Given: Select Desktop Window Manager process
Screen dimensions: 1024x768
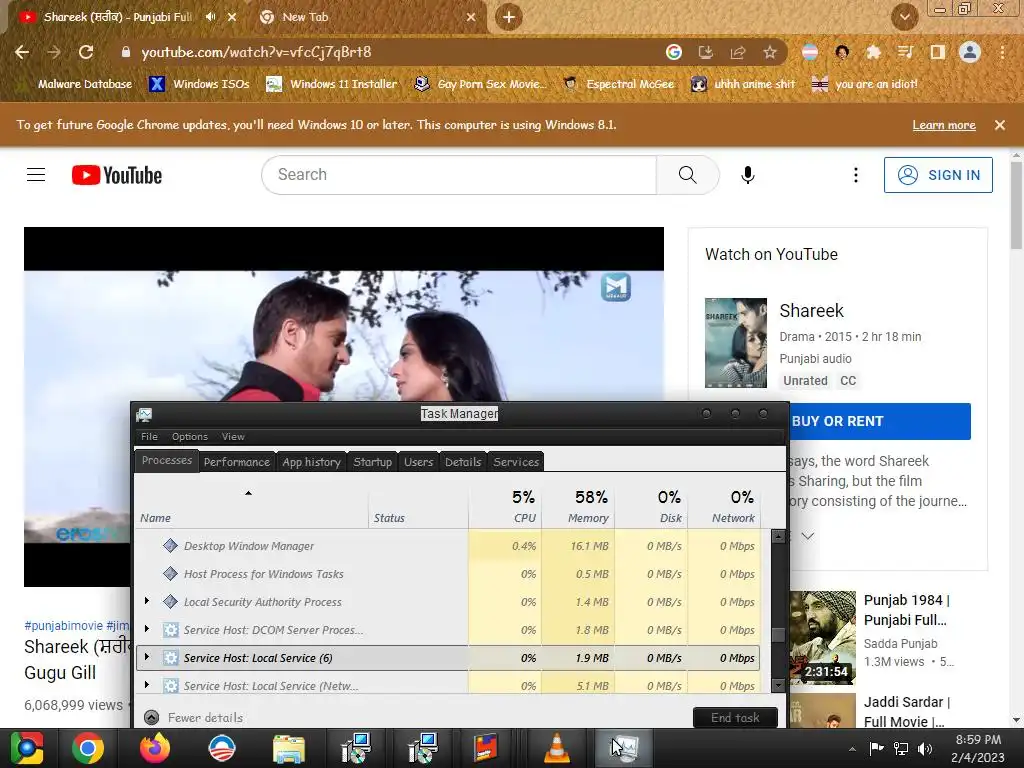Looking at the screenshot, I should point(447,546).
